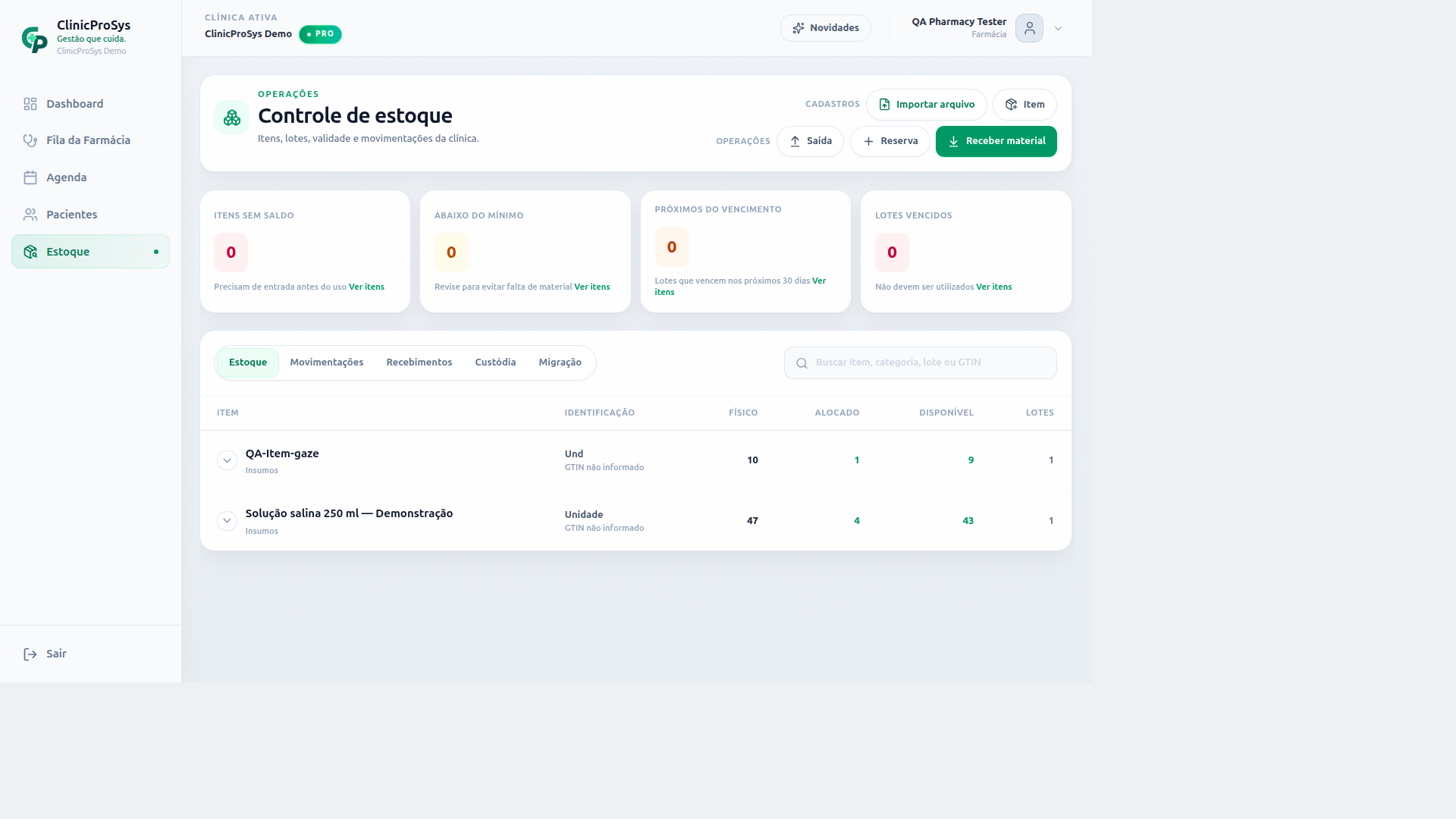Screen dimensions: 1456x819
Task: Switch to the Recebimentos tab
Action: (419, 362)
